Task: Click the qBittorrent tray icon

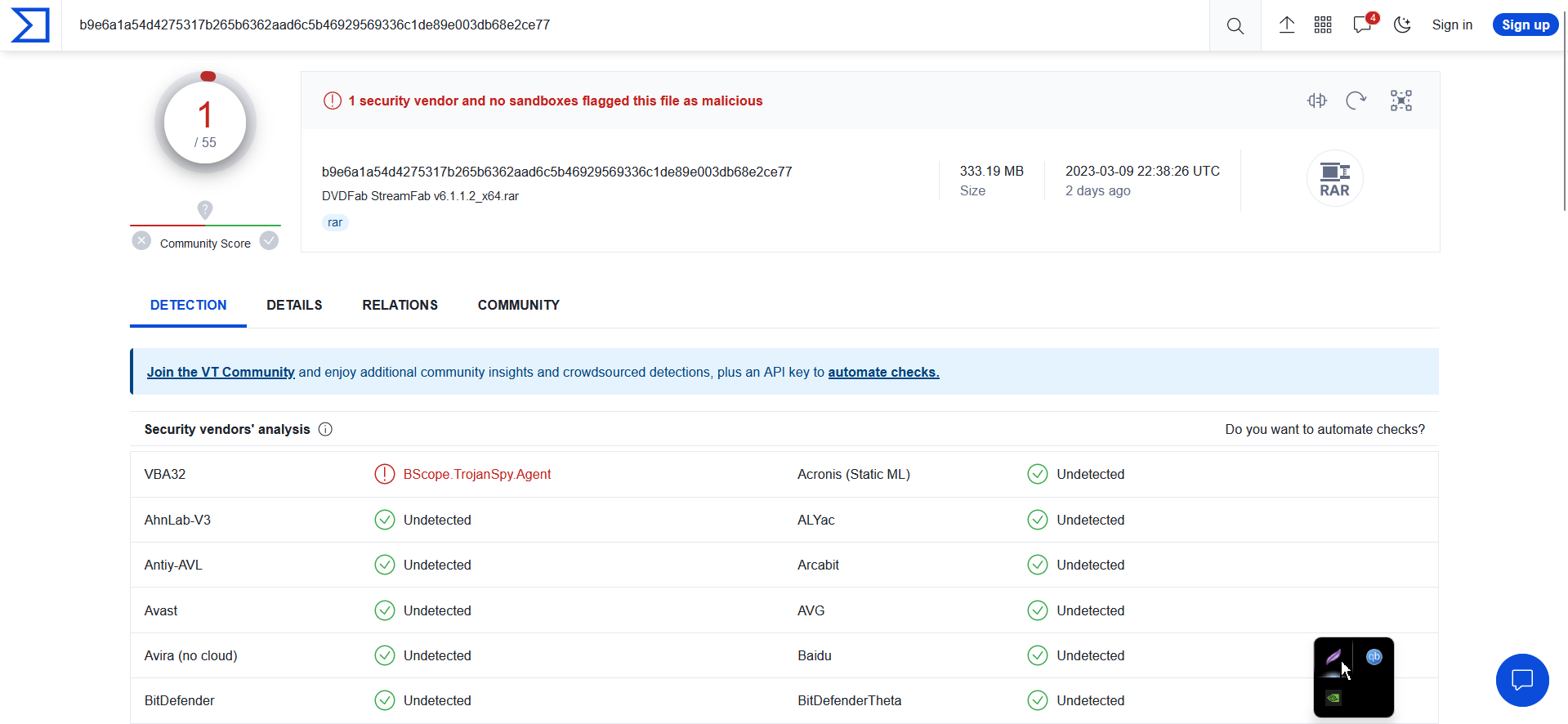Action: (1374, 657)
